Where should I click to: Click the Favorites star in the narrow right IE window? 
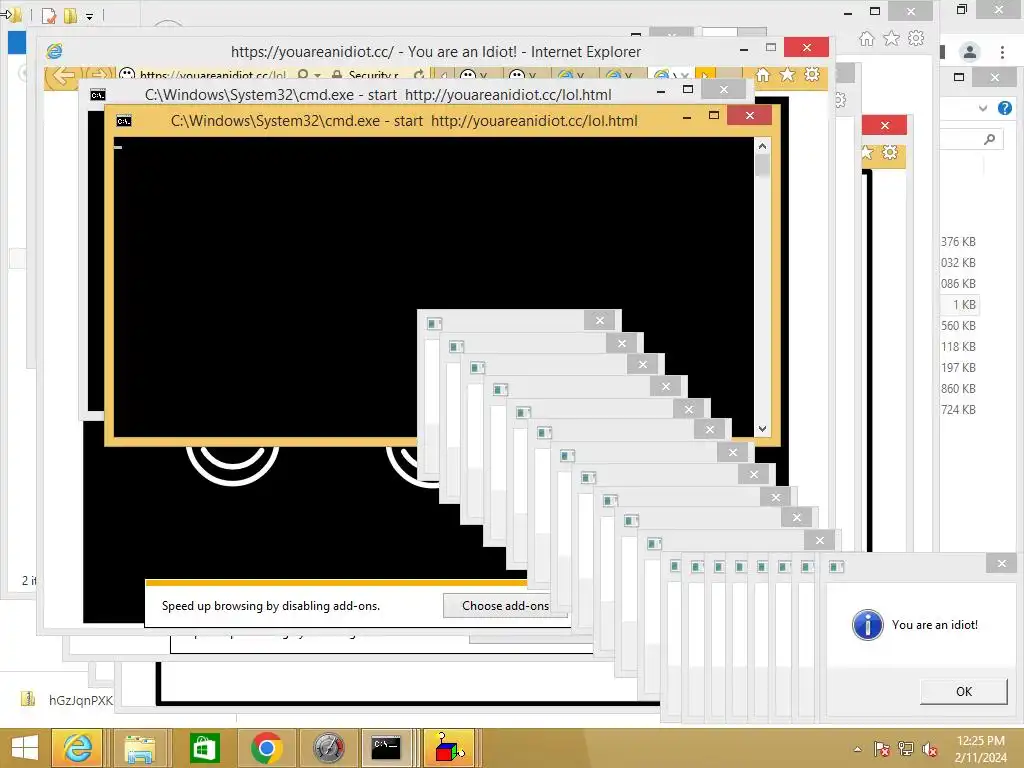[867, 153]
